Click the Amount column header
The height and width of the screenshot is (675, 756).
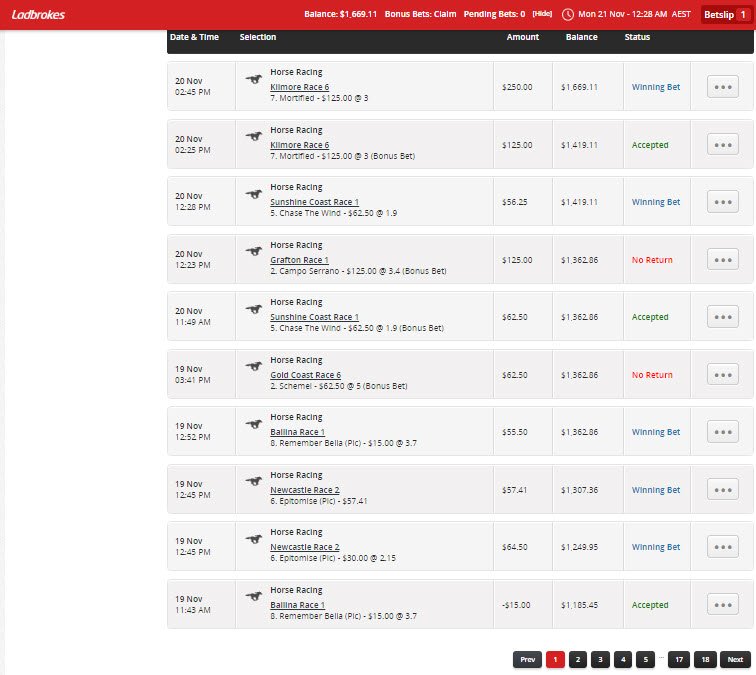(523, 37)
